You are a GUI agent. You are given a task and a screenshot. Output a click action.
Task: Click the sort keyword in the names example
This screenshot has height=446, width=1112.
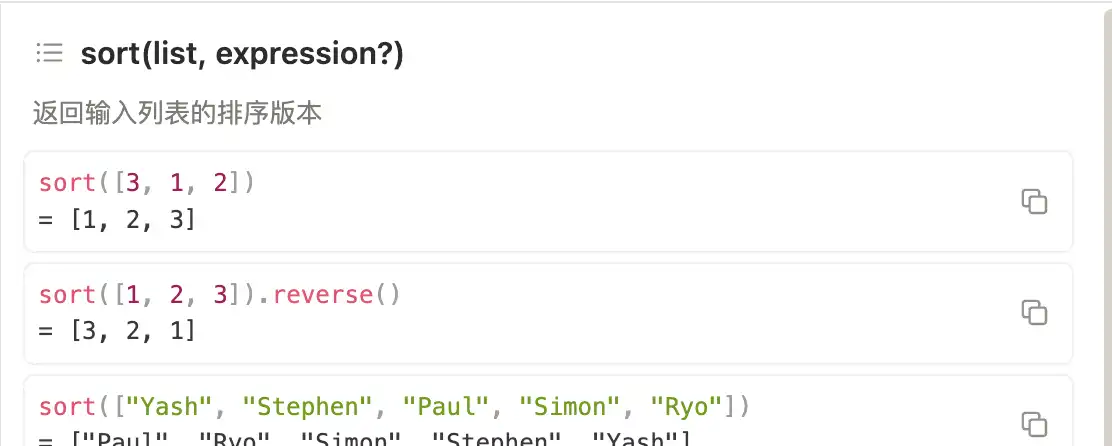point(64,407)
